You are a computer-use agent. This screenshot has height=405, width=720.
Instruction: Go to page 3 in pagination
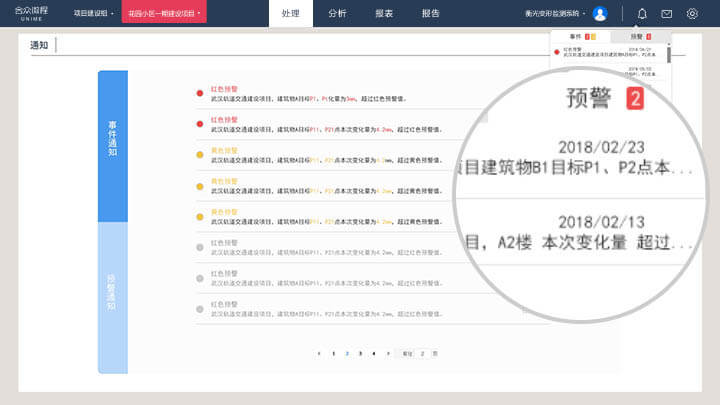360,353
